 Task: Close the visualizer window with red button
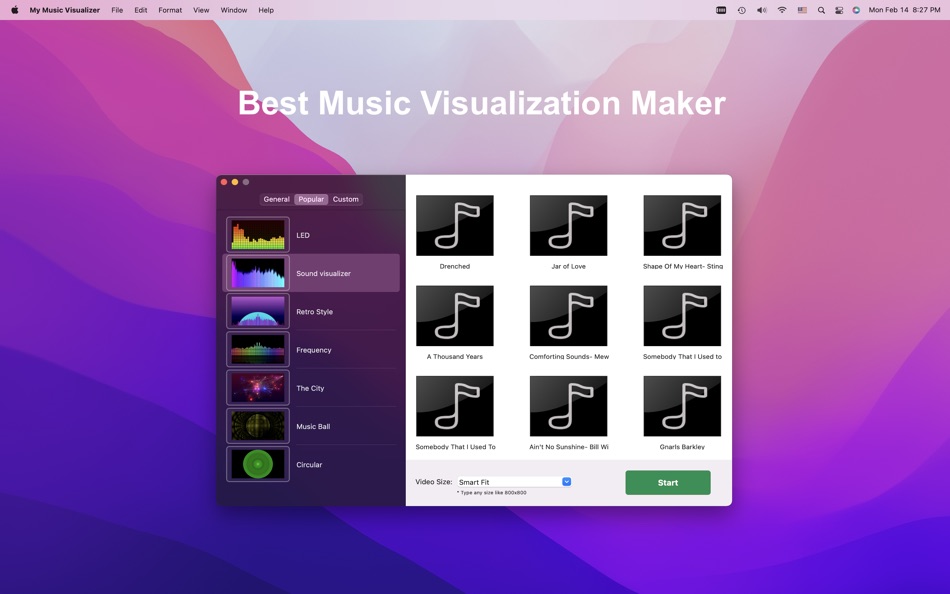coord(224,182)
